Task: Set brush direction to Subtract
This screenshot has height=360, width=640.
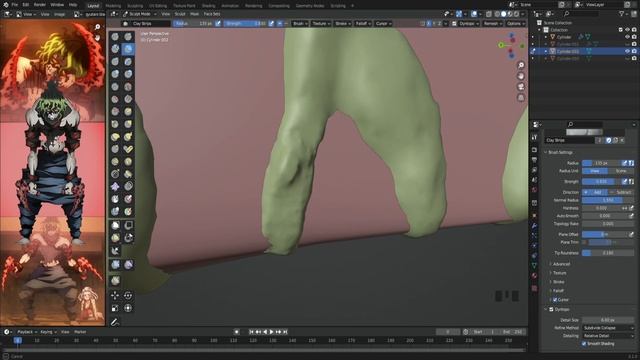Action: coord(621,192)
